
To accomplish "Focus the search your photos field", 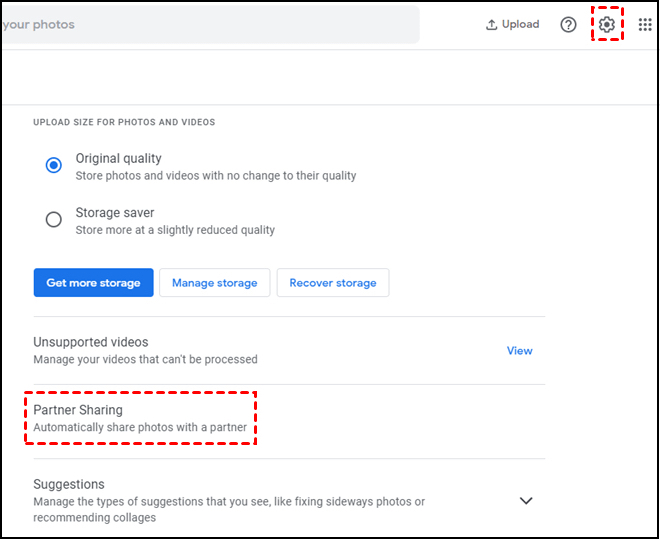I will click(x=200, y=25).
